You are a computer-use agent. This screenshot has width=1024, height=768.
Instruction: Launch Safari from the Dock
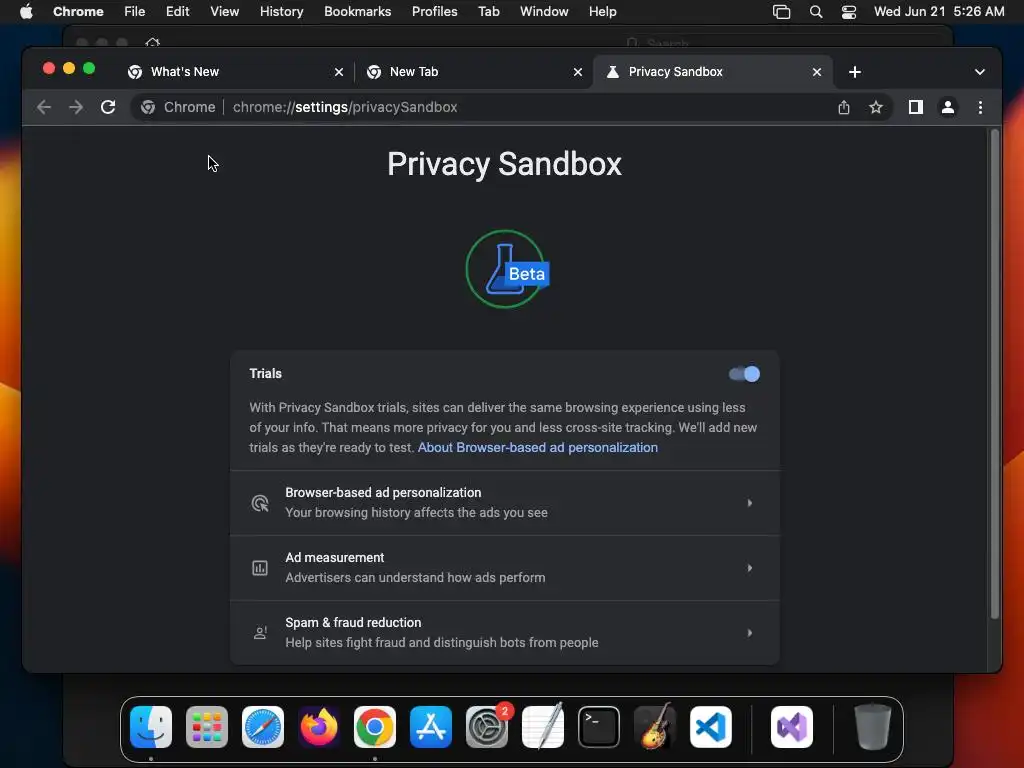[263, 727]
